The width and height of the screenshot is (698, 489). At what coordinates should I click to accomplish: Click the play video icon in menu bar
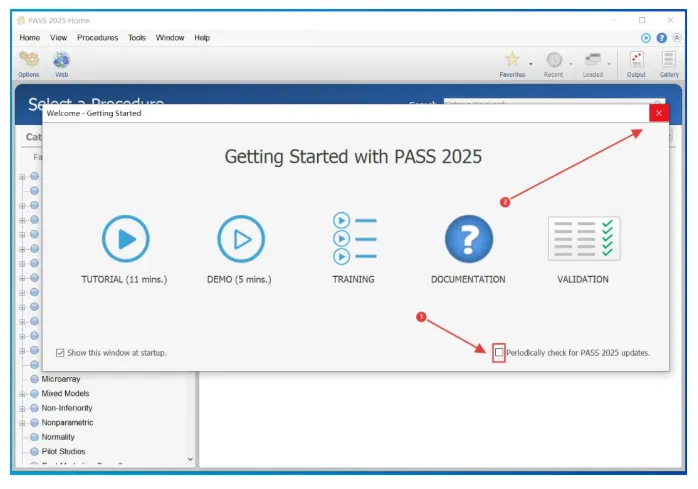point(646,38)
